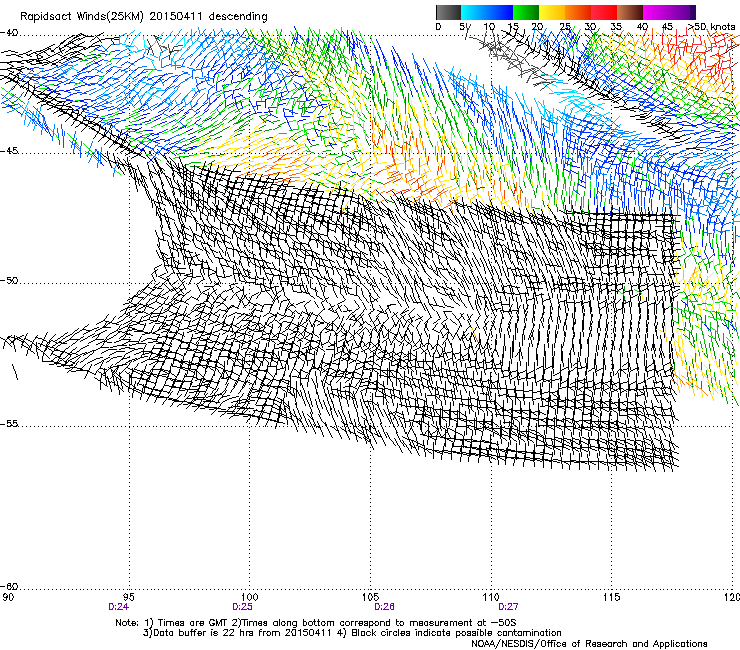740x650 pixels.
Task: Click the '35' legend scale label
Action: point(616,27)
